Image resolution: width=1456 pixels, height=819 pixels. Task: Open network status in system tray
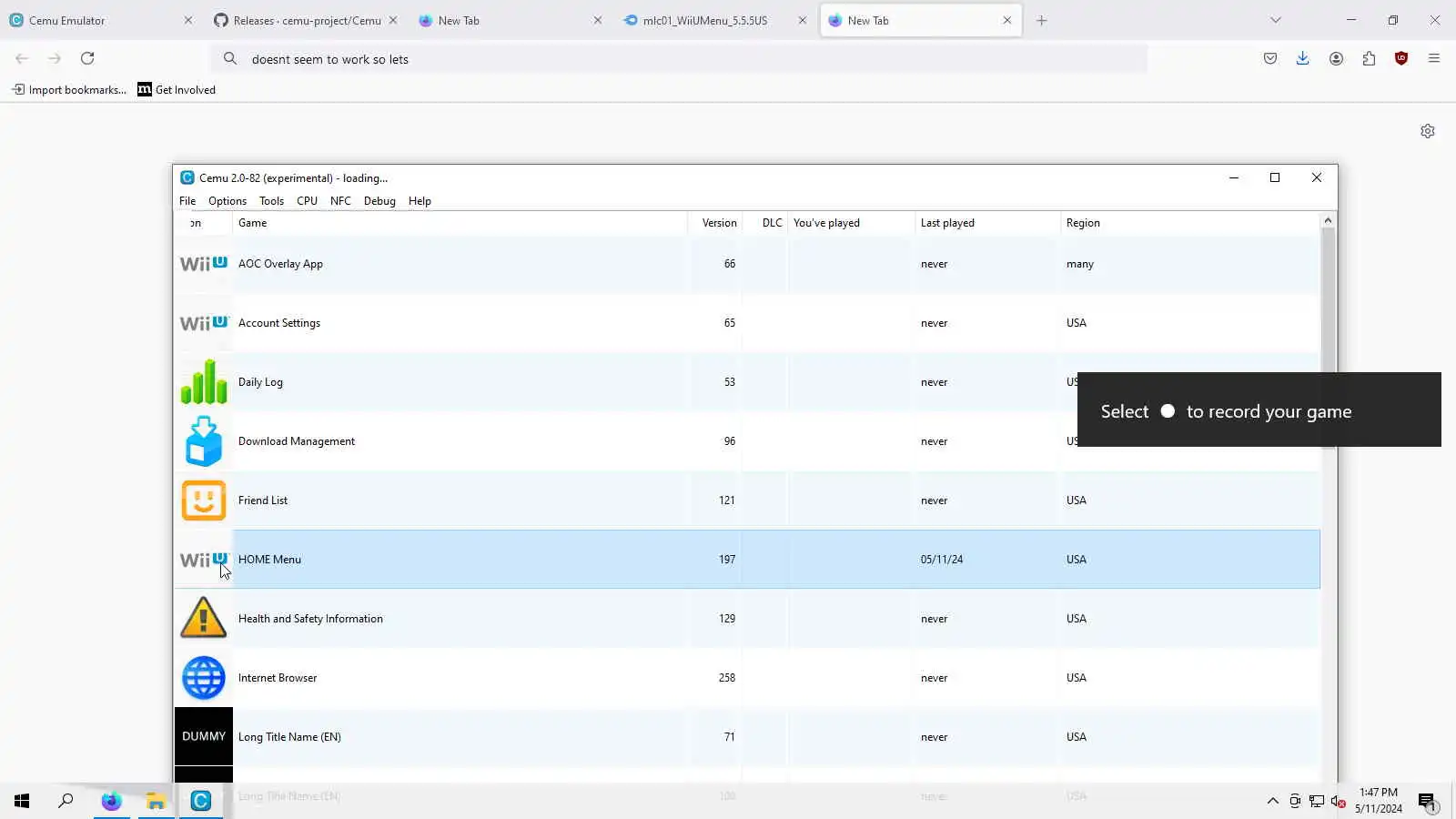point(1316,801)
